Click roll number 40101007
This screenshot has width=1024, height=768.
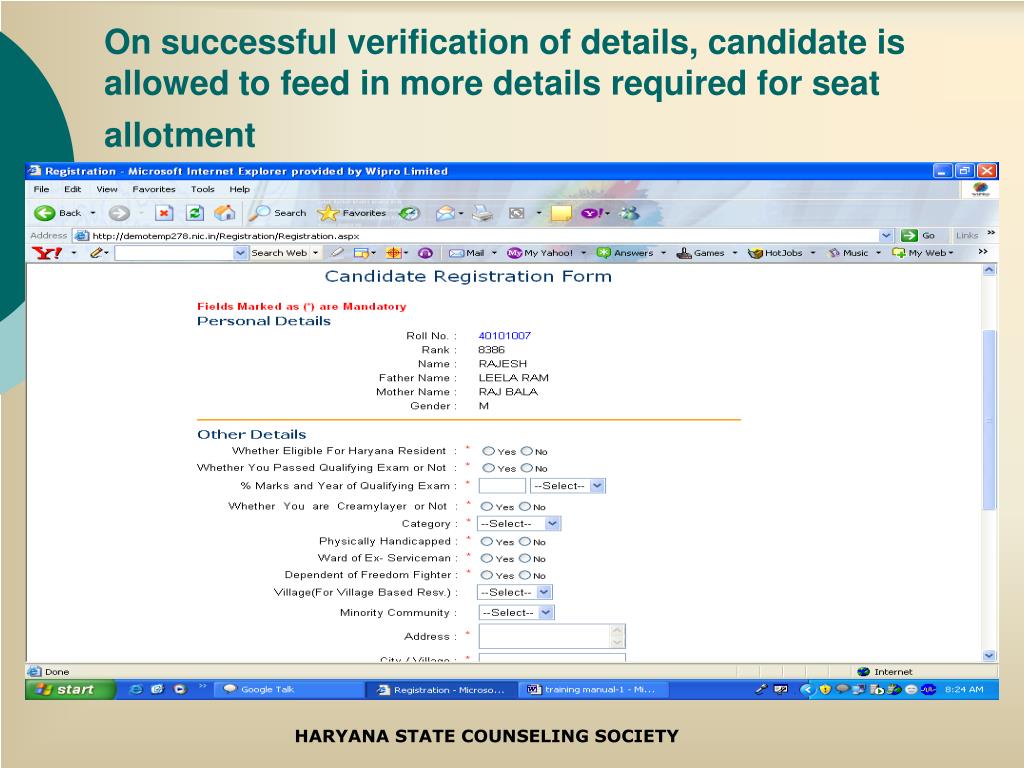(504, 336)
